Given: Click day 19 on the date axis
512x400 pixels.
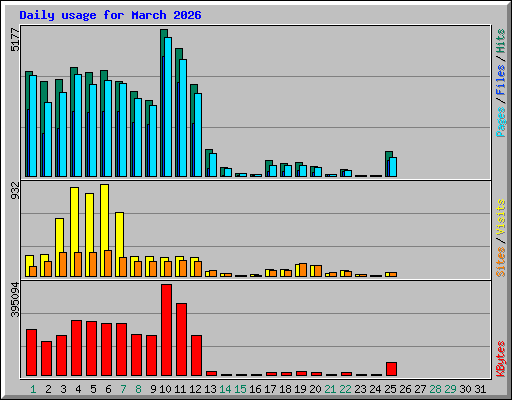Looking at the screenshot, I should point(300,389).
